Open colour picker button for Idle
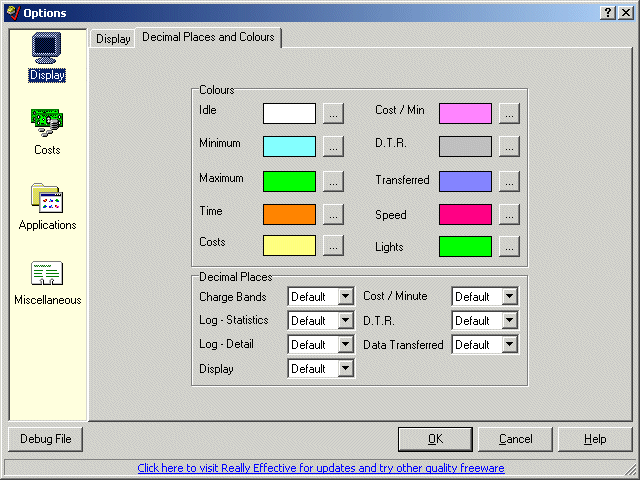640x480 pixels. point(333,113)
